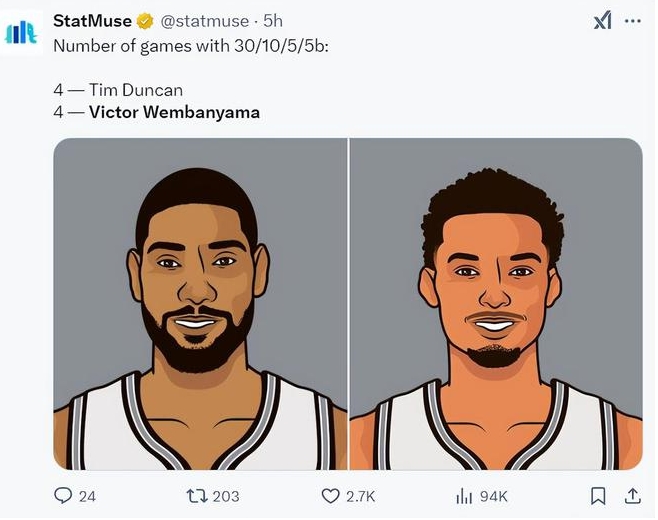Image resolution: width=658 pixels, height=520 pixels.
Task: Click the bold Victor Wembanyama text
Action: (x=174, y=112)
